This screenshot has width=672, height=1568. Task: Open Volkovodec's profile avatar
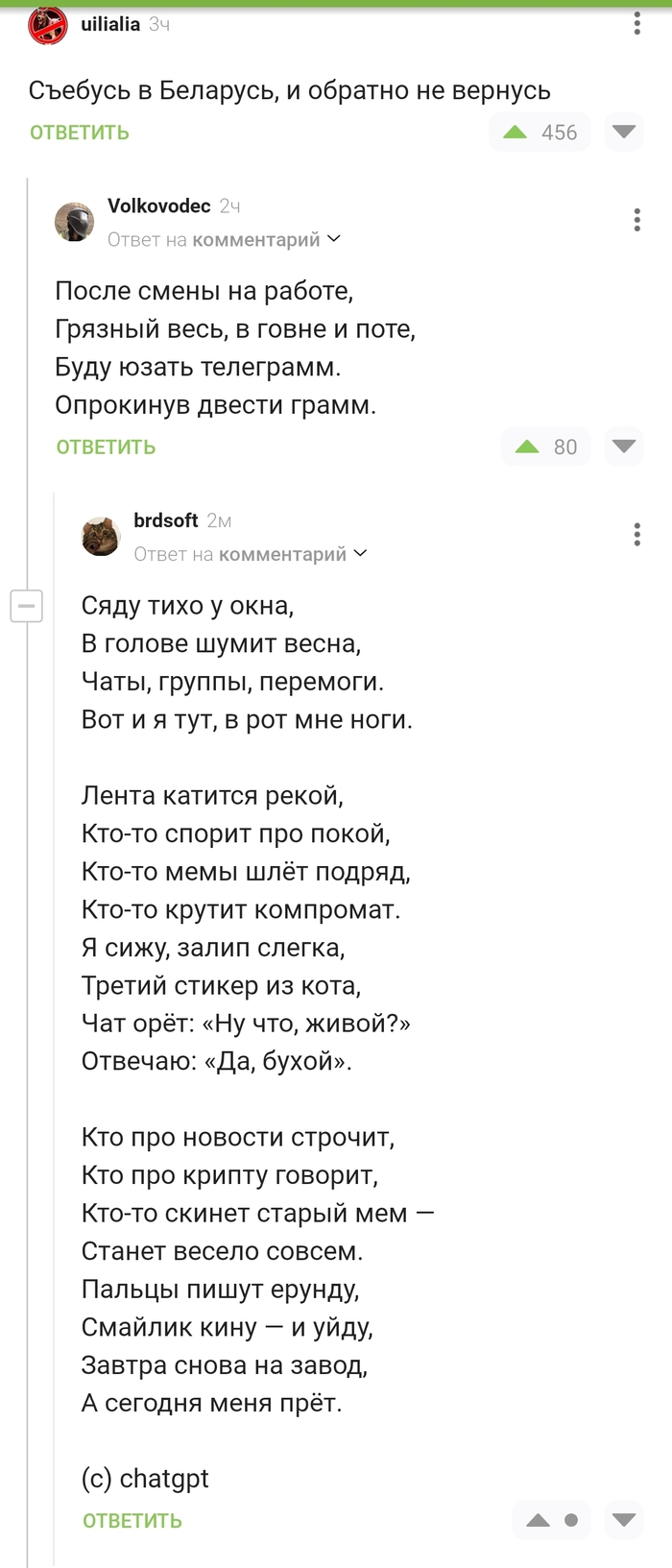coord(75,221)
